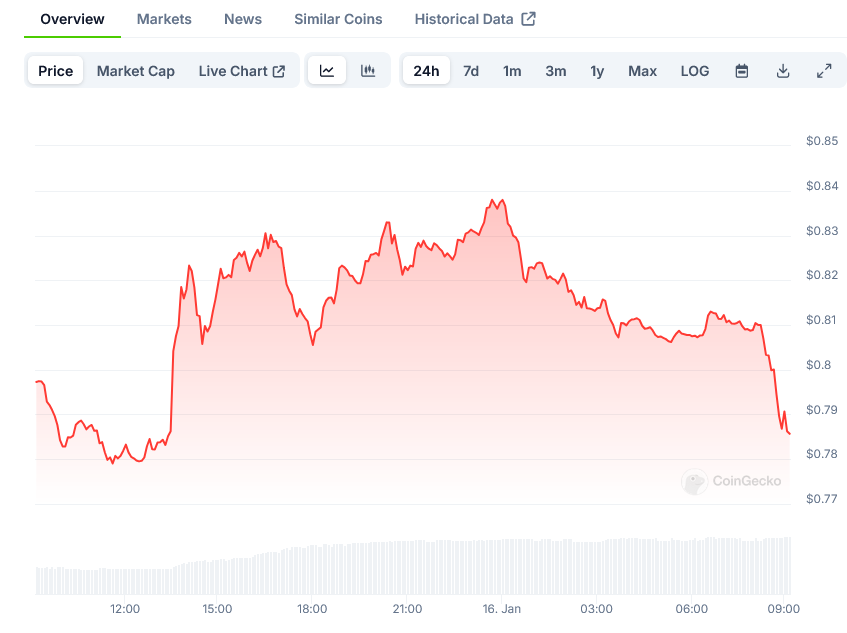Select the 1y time range
Viewport: 847px width, 633px height.
(x=597, y=71)
